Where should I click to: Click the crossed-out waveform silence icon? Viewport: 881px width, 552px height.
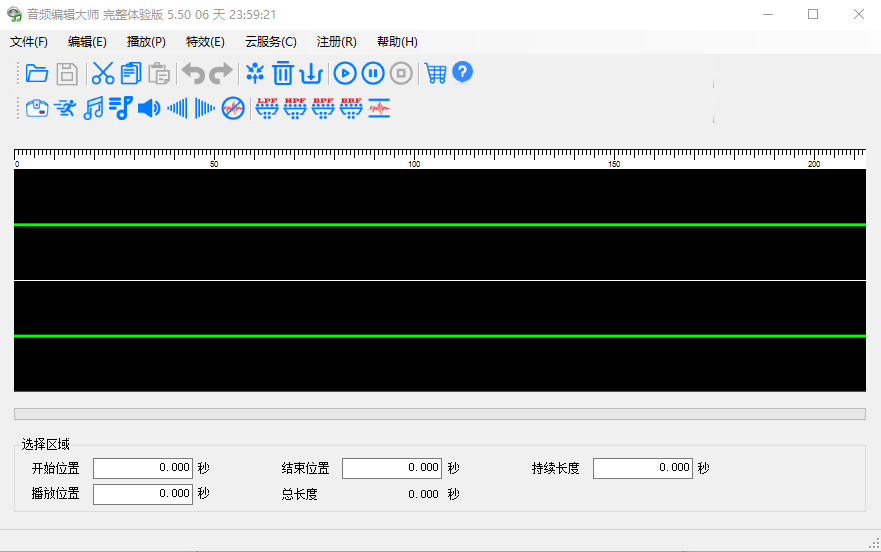(x=233, y=108)
